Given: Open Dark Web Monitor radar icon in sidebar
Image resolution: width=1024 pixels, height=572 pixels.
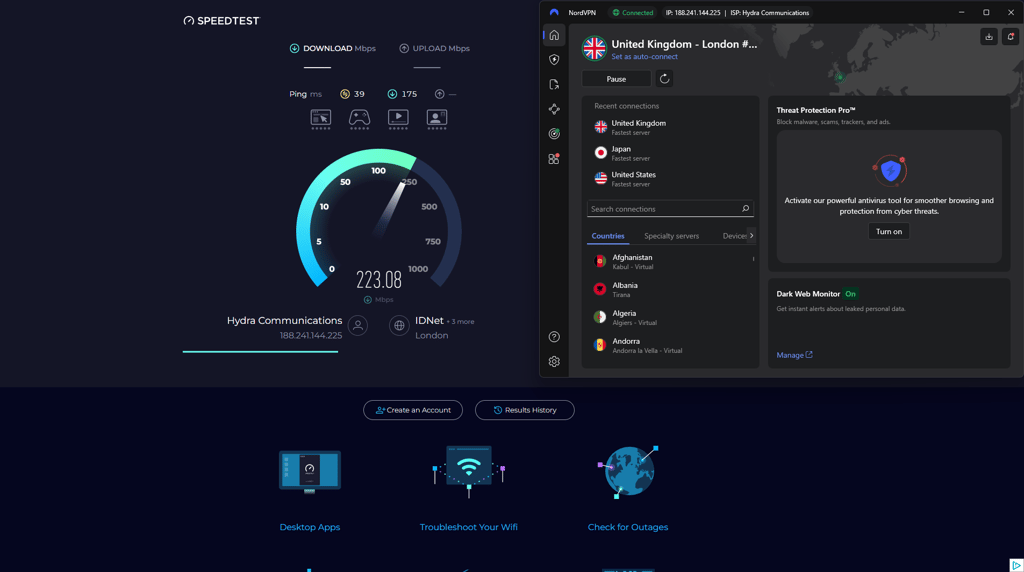Looking at the screenshot, I should coord(554,134).
